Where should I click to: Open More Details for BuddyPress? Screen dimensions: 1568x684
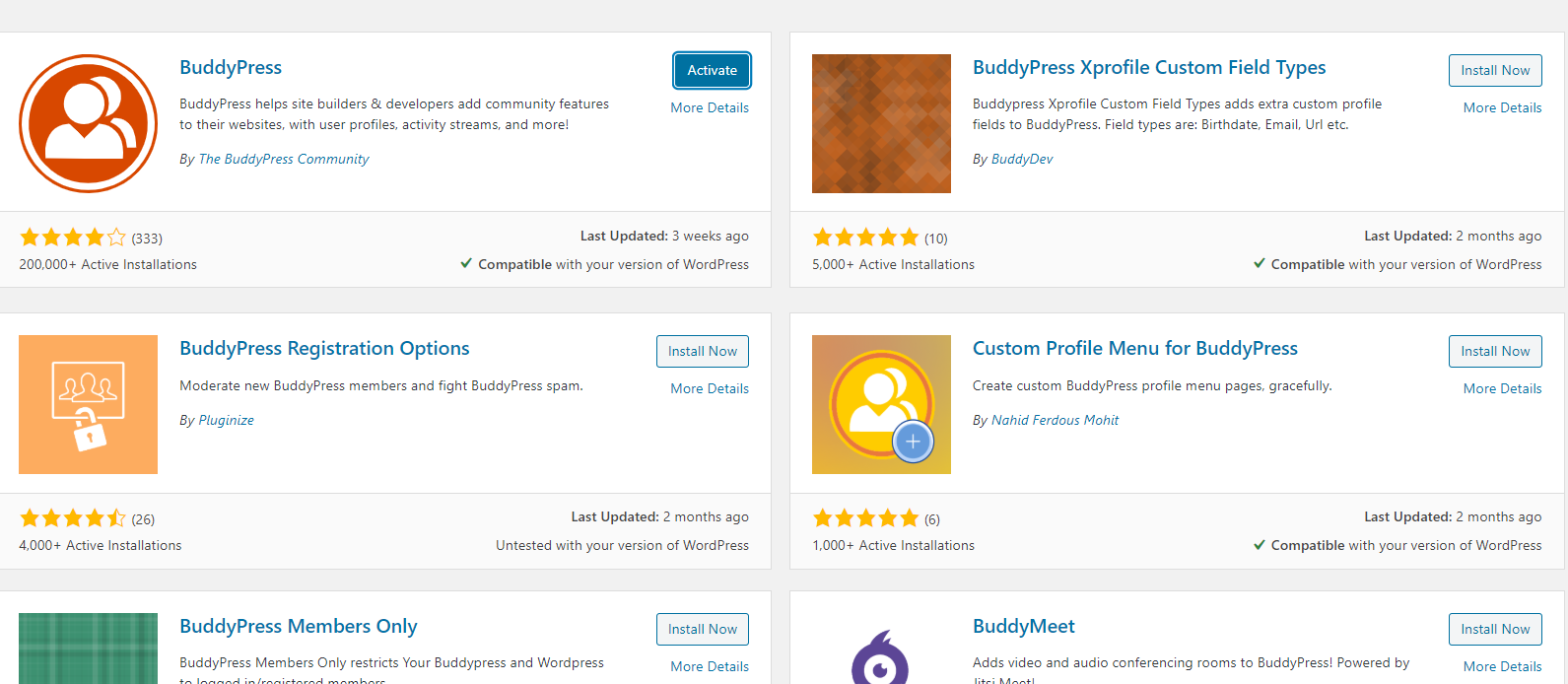point(710,107)
